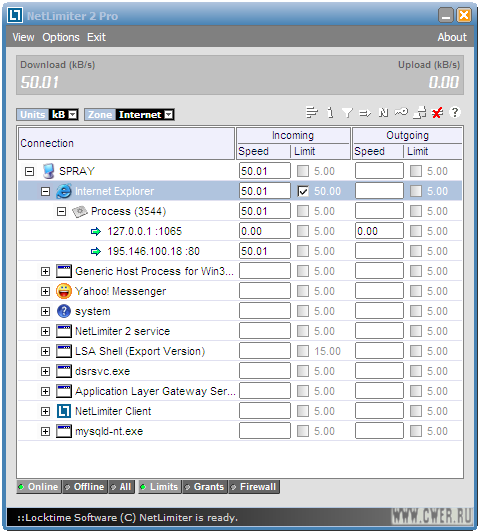
Task: Click the NetLimiter 2 service window icon
Action: tap(64, 331)
